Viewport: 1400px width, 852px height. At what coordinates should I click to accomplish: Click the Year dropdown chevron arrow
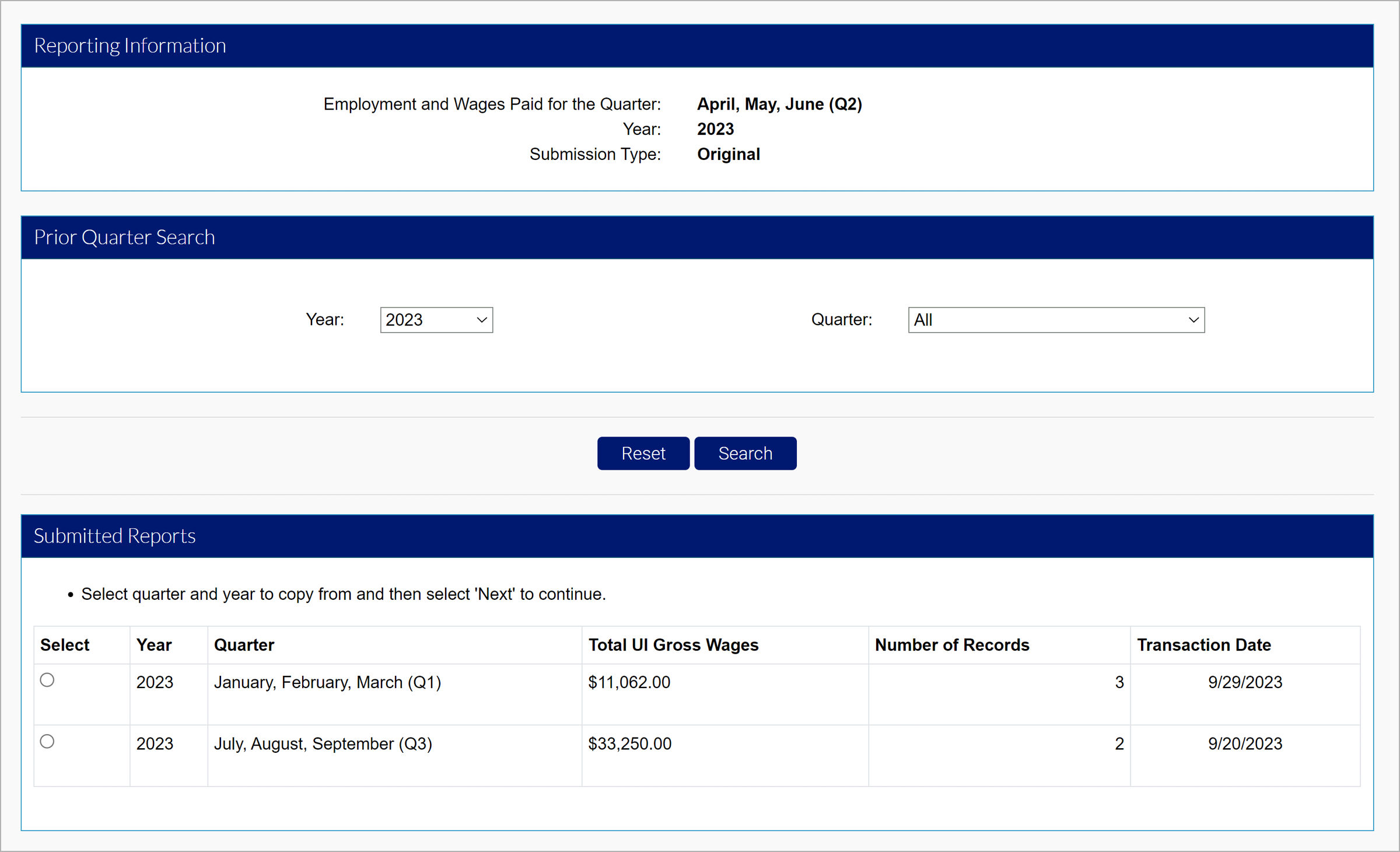[482, 320]
